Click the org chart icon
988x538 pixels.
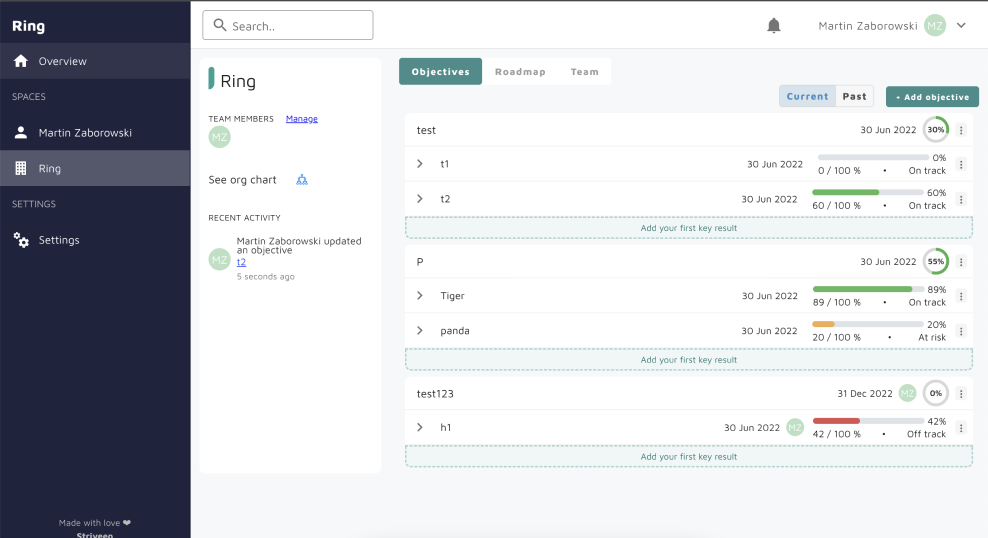302,180
